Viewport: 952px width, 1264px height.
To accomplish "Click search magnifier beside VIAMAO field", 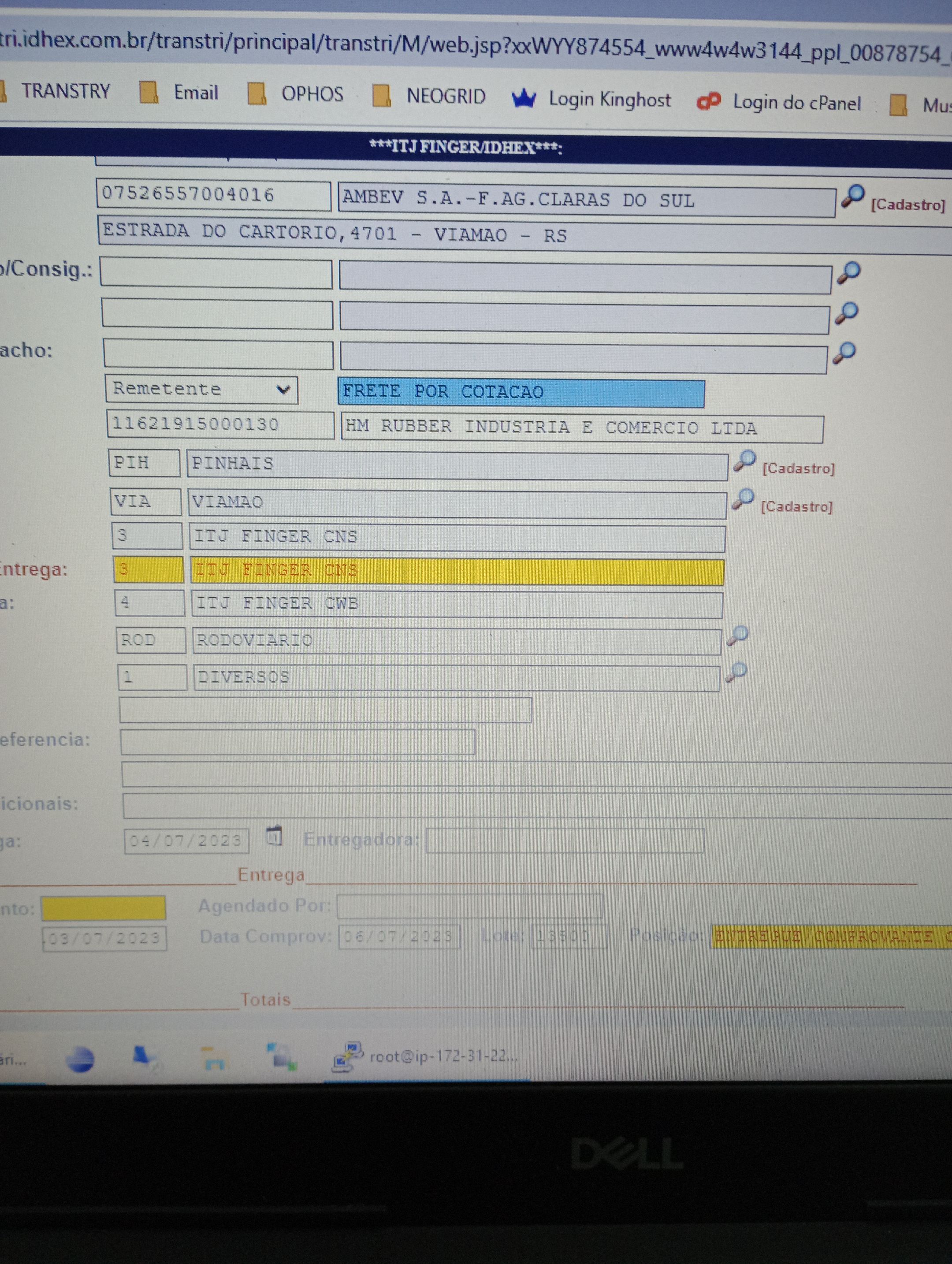I will tap(743, 499).
